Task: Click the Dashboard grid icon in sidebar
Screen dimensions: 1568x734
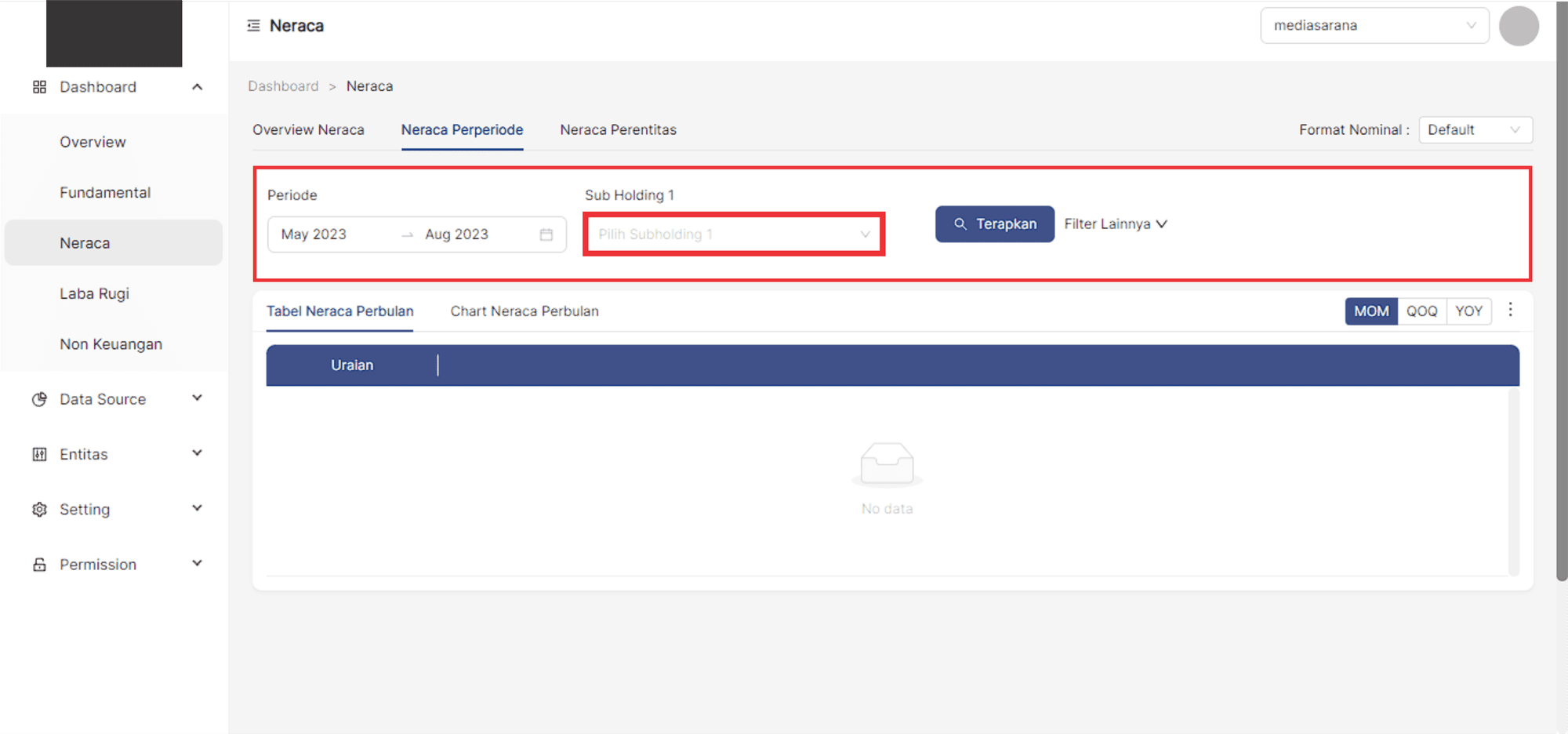Action: point(39,87)
